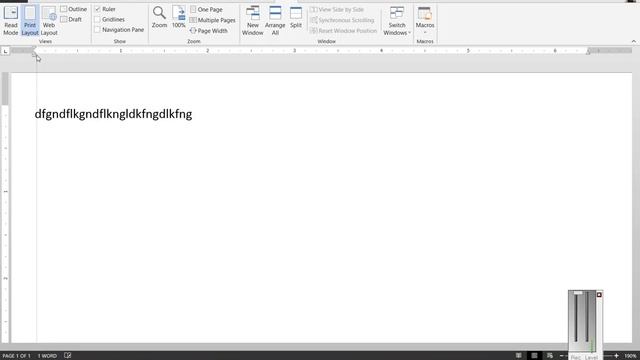Viewport: 640px width, 360px height.
Task: Switch to Read Mode view
Action: 11,20
